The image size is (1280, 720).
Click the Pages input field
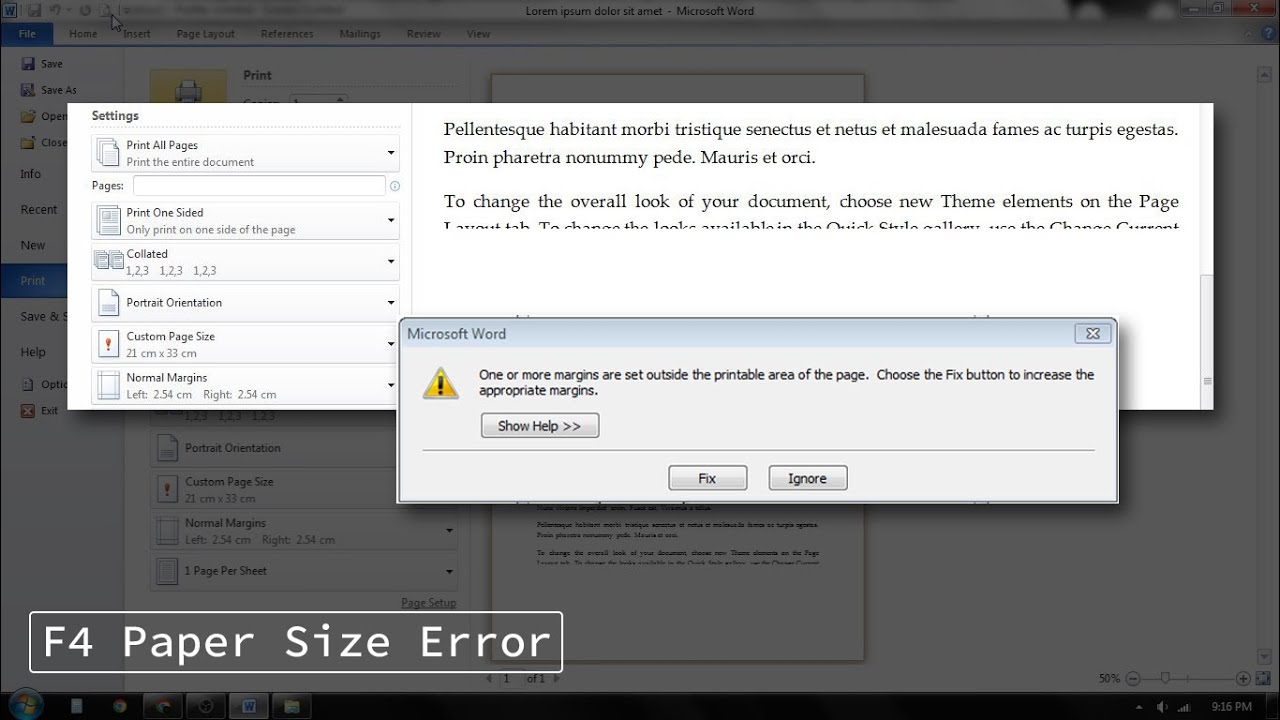tap(259, 186)
